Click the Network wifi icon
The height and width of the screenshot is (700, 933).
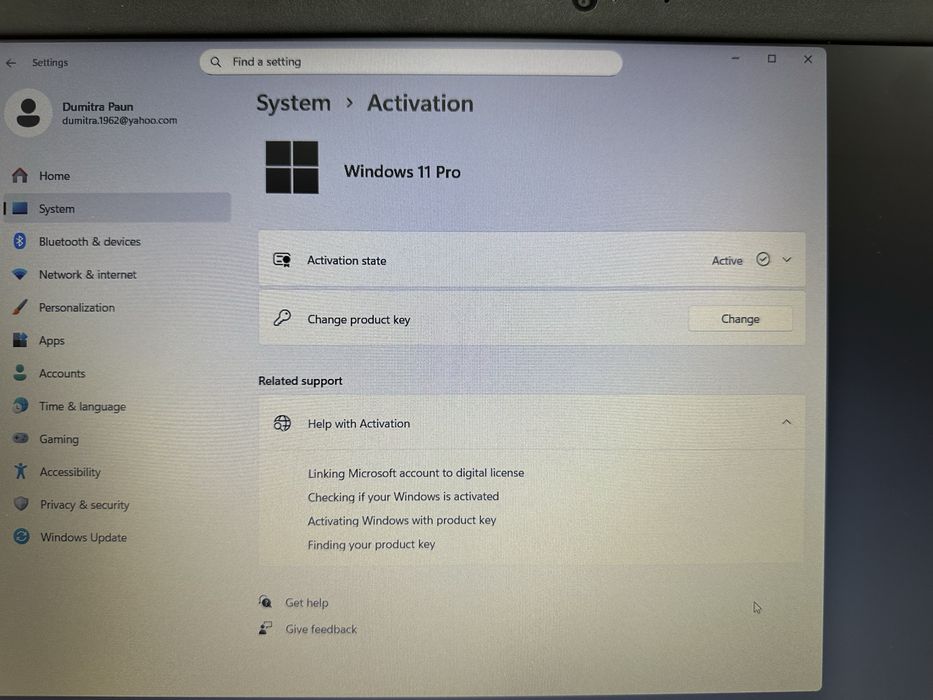[20, 274]
